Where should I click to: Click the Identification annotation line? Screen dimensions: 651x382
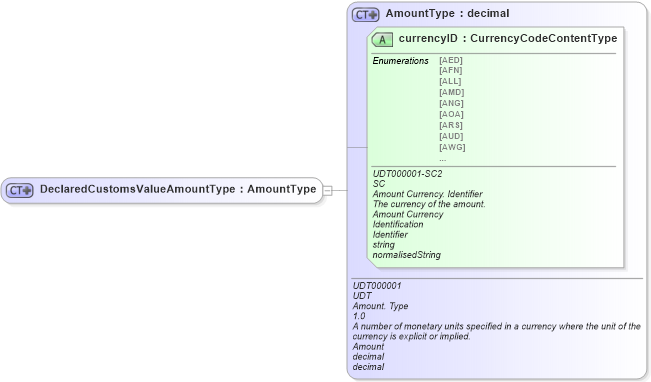click(398, 224)
